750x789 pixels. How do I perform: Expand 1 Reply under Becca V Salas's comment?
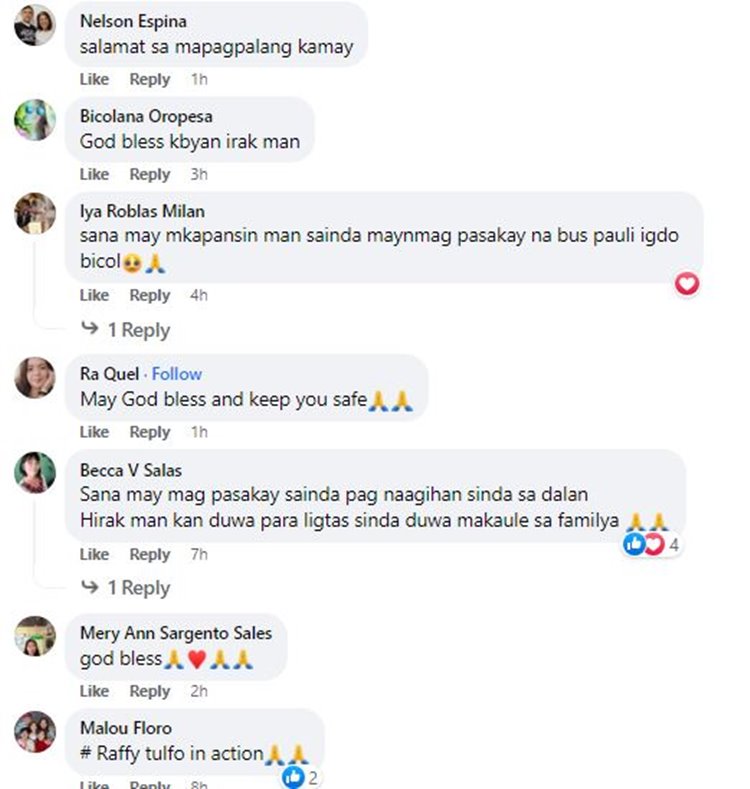coord(139,587)
